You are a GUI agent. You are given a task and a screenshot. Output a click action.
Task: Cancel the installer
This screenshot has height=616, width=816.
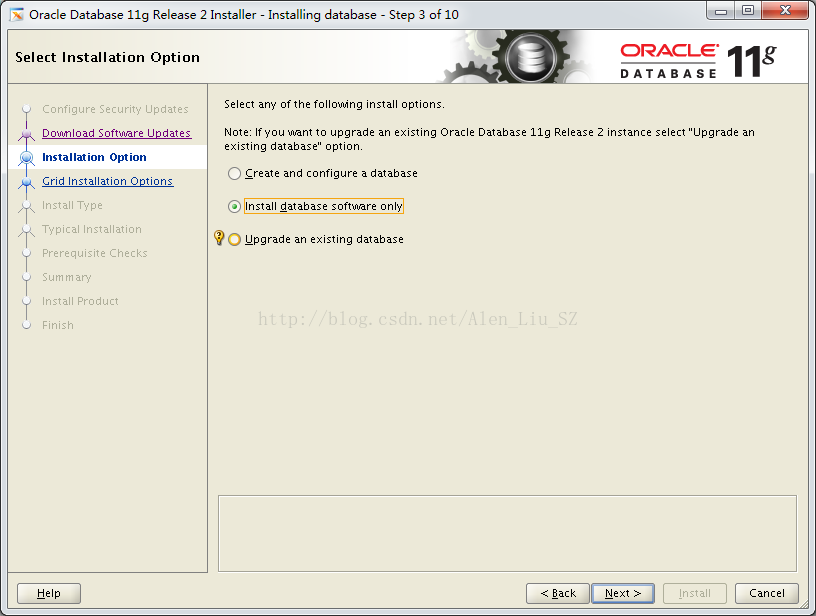766,593
